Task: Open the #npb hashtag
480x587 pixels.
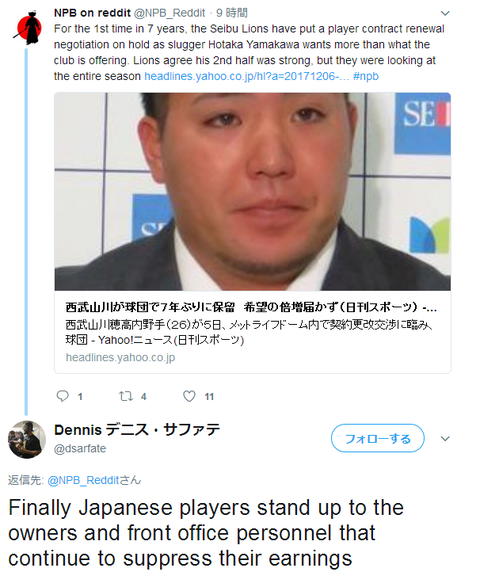Action: click(366, 76)
